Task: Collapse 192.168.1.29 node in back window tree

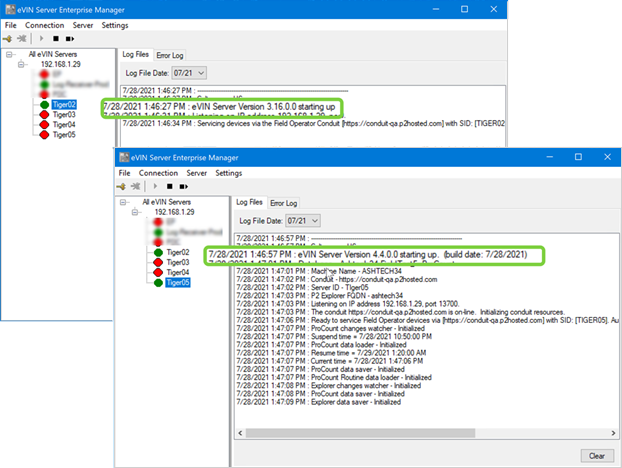Action: click(22, 64)
